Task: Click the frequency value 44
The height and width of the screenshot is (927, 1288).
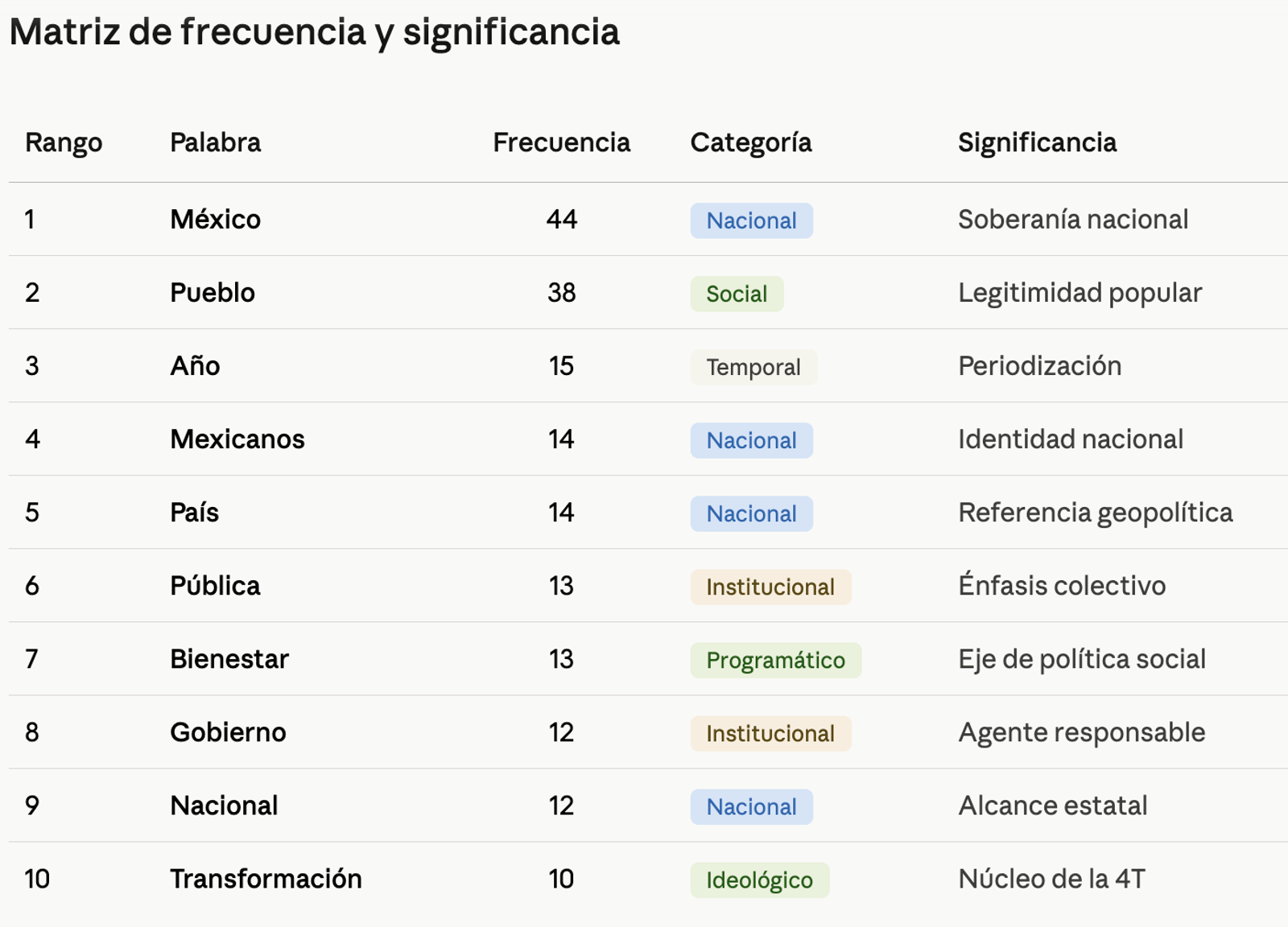Action: (561, 219)
